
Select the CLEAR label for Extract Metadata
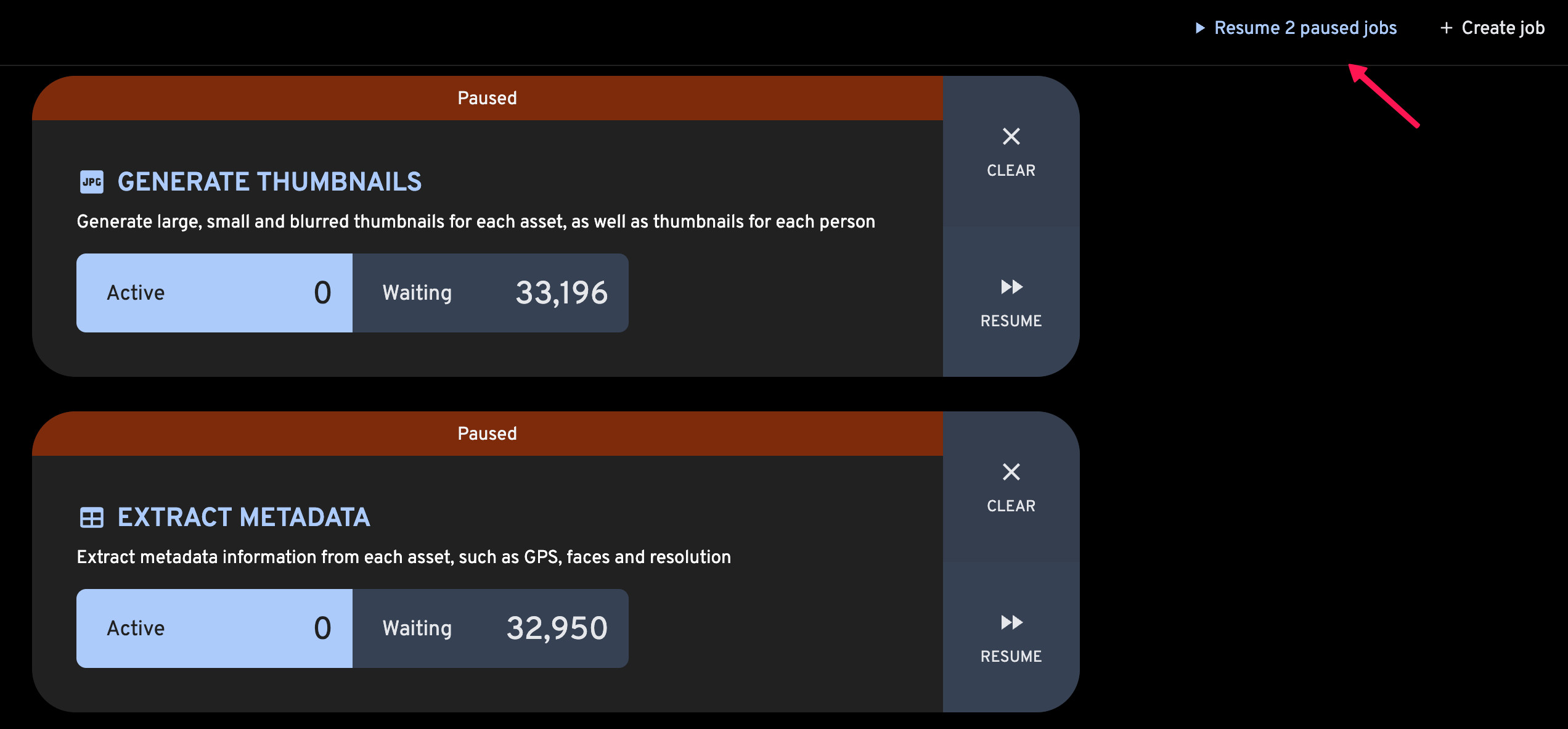pyautogui.click(x=1011, y=506)
